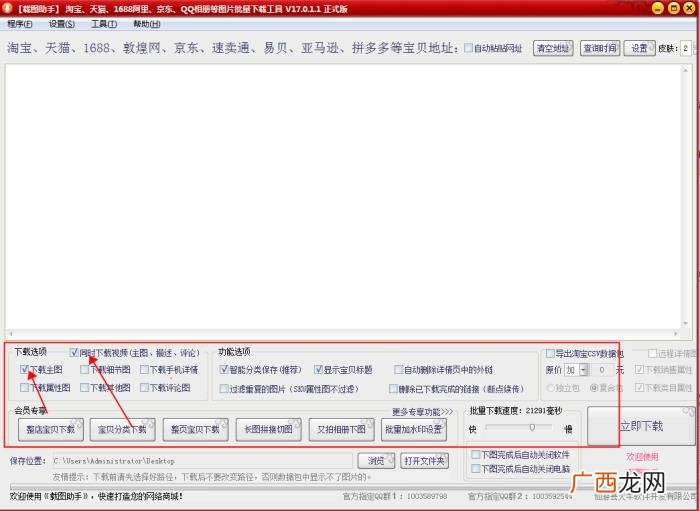Click the 整页宝贝下载 button

(196, 429)
